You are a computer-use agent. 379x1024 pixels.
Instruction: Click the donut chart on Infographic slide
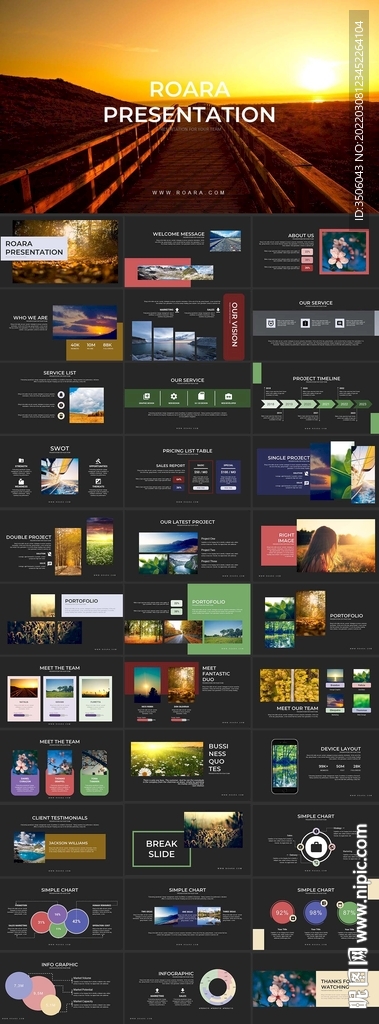(x=217, y=986)
